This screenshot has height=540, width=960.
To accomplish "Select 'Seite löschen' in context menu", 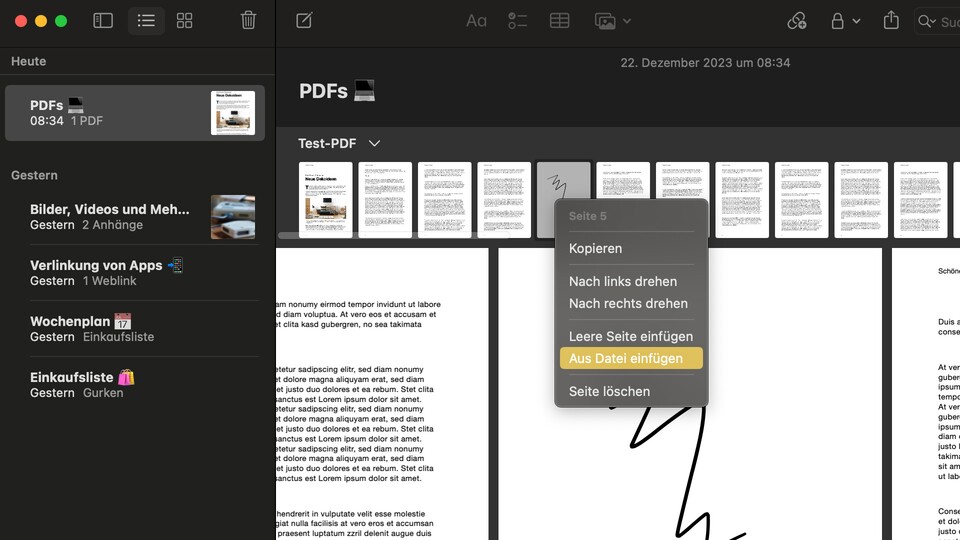I will coord(609,392).
